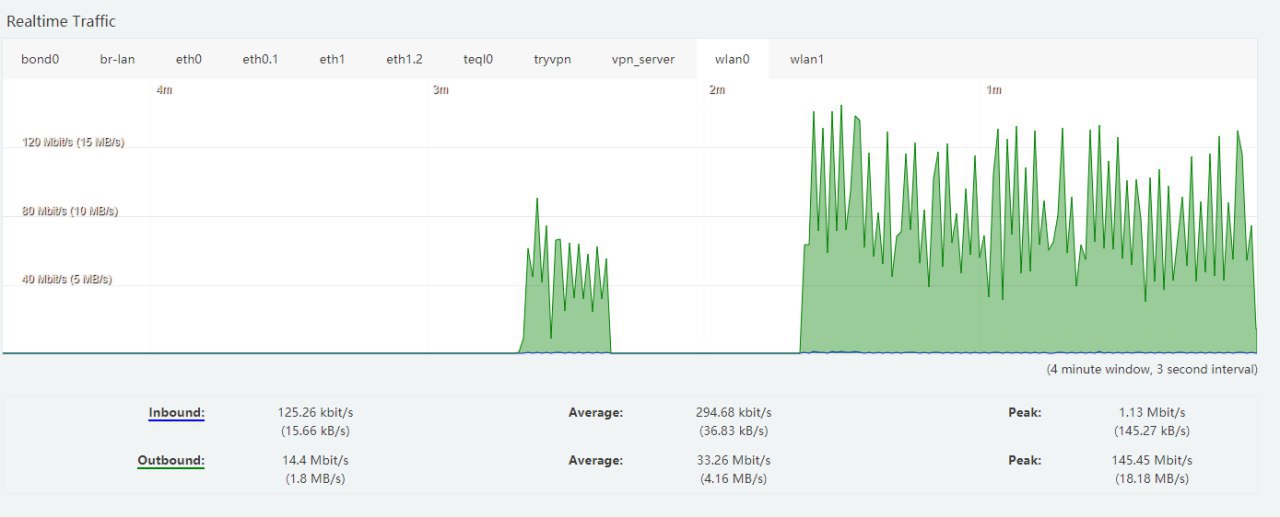The image size is (1280, 517).
Task: Open the vpn_server tab
Action: [643, 59]
